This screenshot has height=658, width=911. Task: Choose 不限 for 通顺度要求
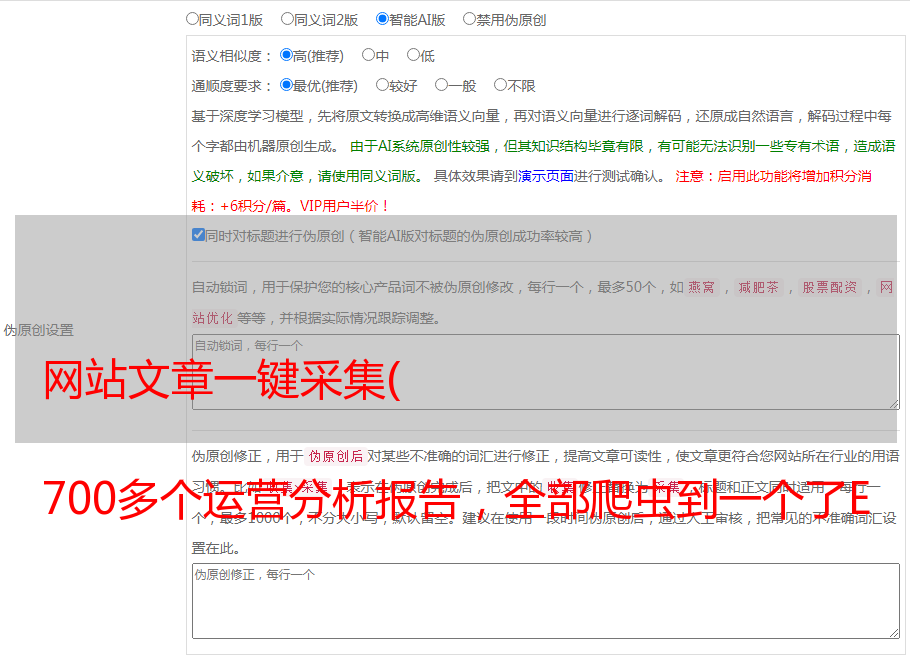[500, 85]
